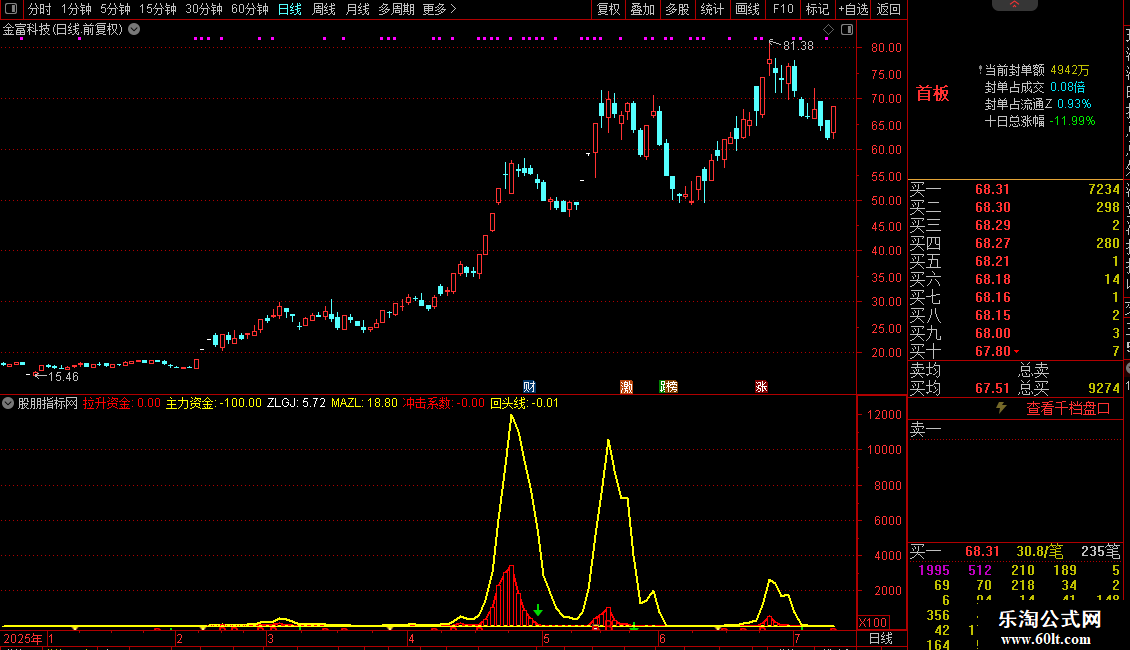Screen dimensions: 1130x650
Task: Click the 当前封单额 4942万 value
Action: point(1069,70)
